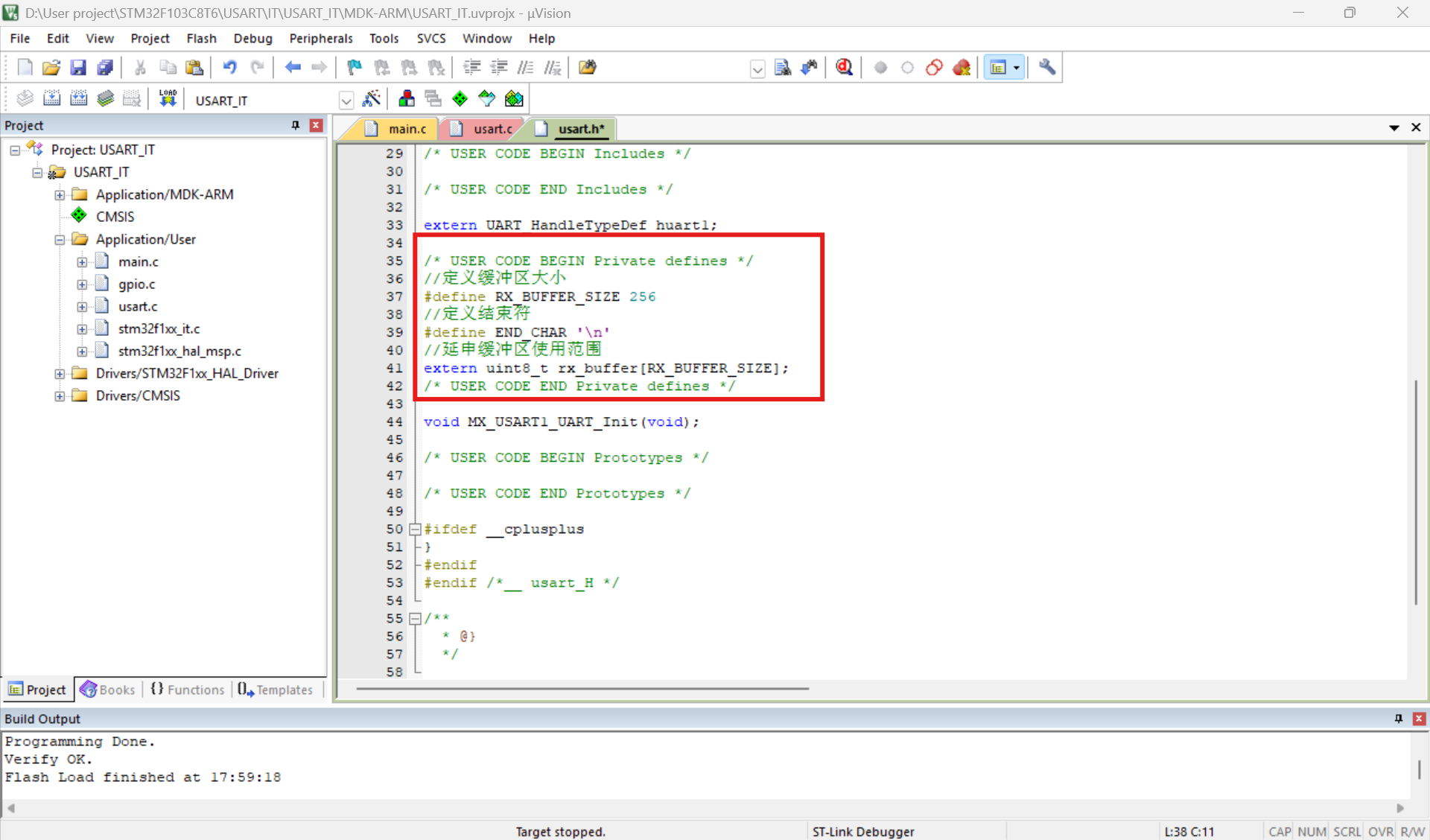Toggle the Kill All Breakpoints icon
Viewport: 1430px width, 840px height.
click(962, 68)
